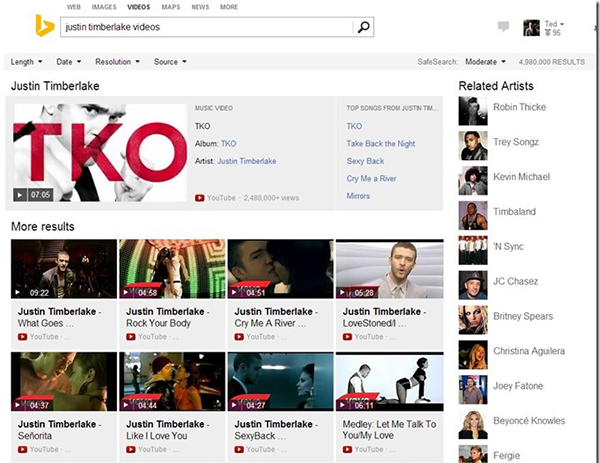Click the rewards medal icon beside 96
Screen dimensions: 600x463
pyautogui.click(x=548, y=33)
